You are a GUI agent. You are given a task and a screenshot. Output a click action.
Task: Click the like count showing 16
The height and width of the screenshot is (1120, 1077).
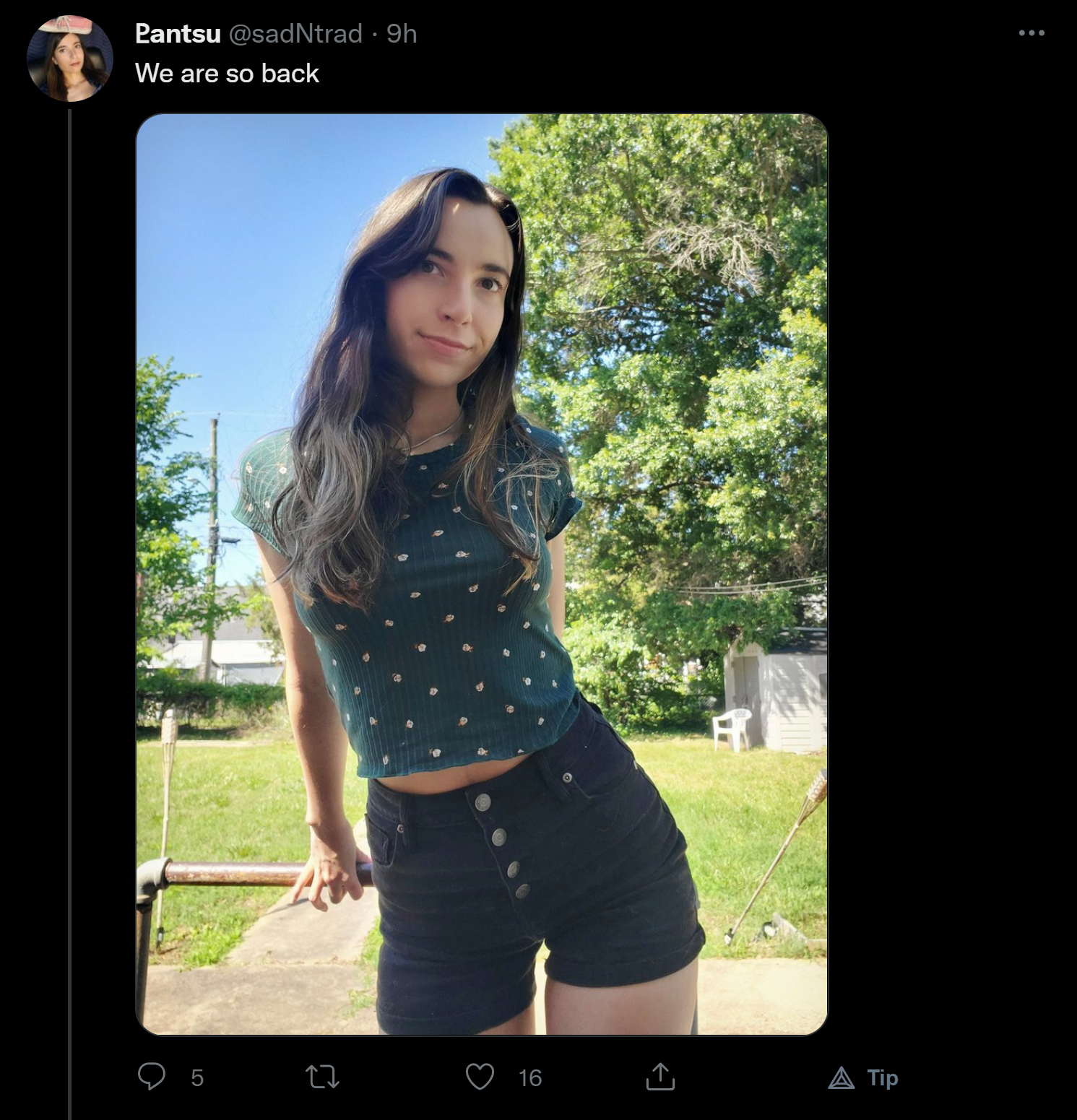click(530, 1078)
